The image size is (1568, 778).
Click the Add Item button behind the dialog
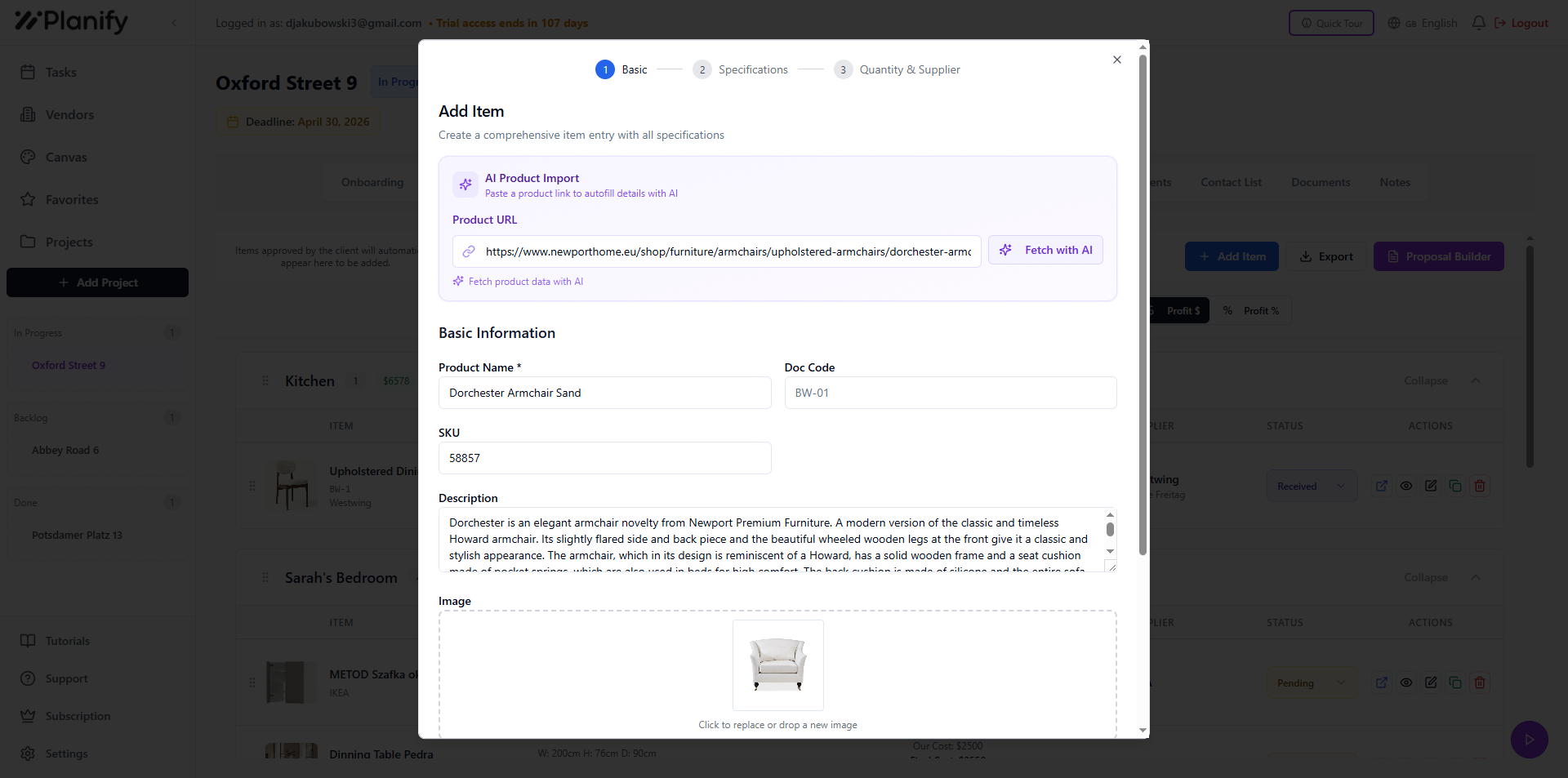click(1232, 256)
